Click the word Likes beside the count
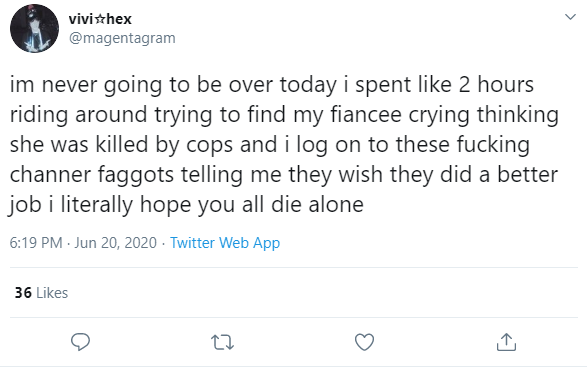 52,293
